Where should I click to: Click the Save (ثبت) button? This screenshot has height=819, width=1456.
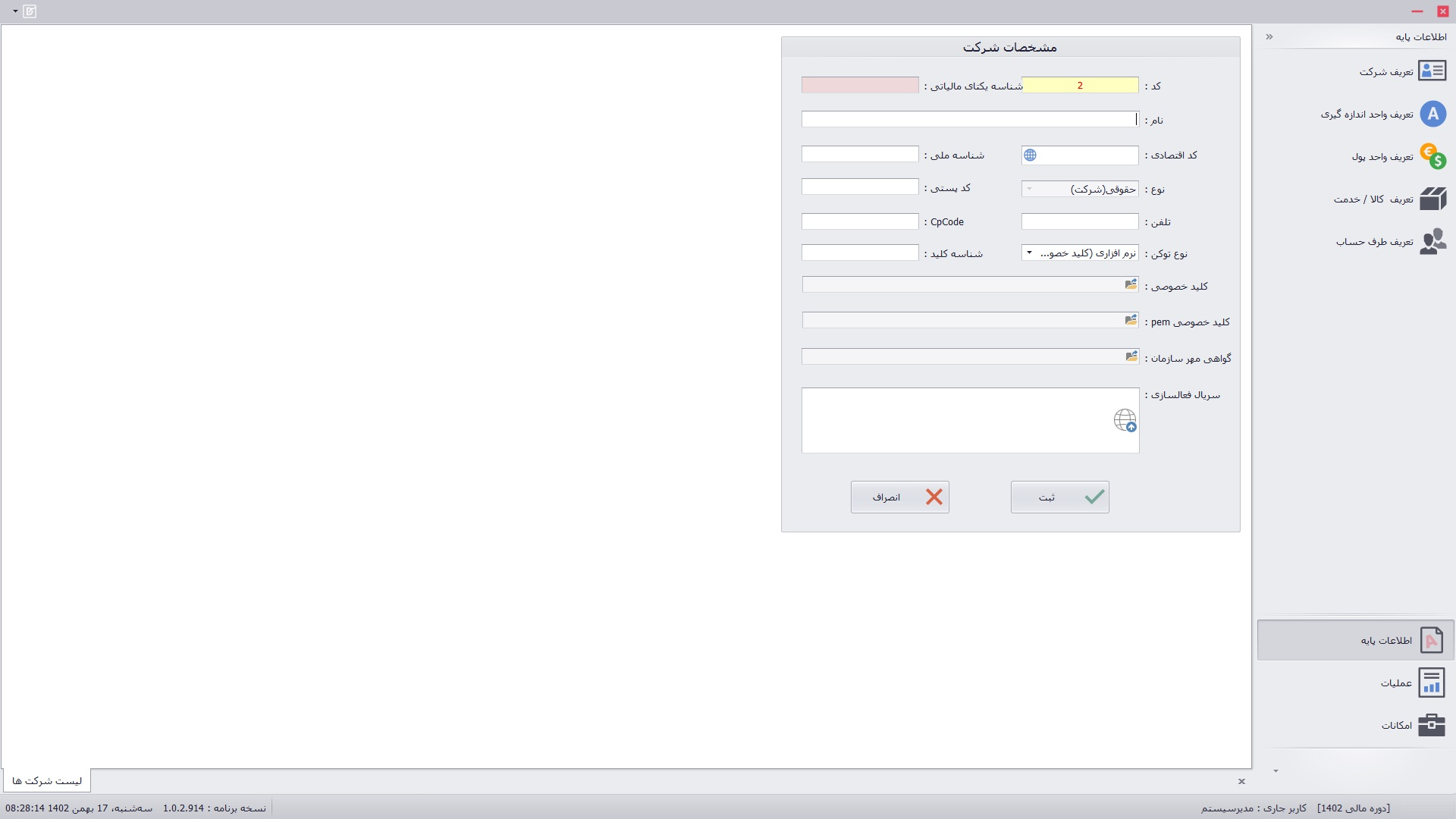1059,497
